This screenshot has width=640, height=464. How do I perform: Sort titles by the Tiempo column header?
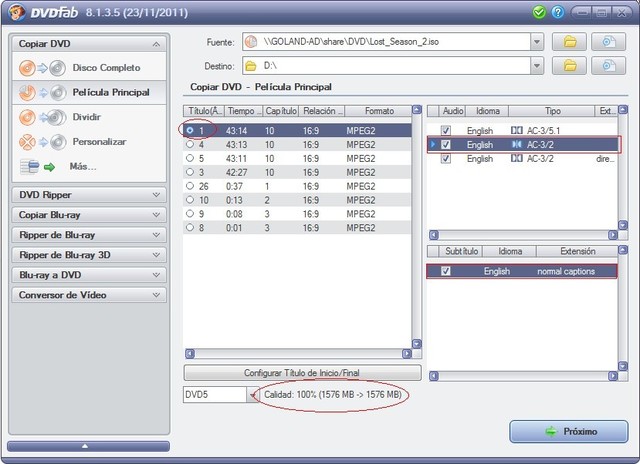click(x=243, y=111)
